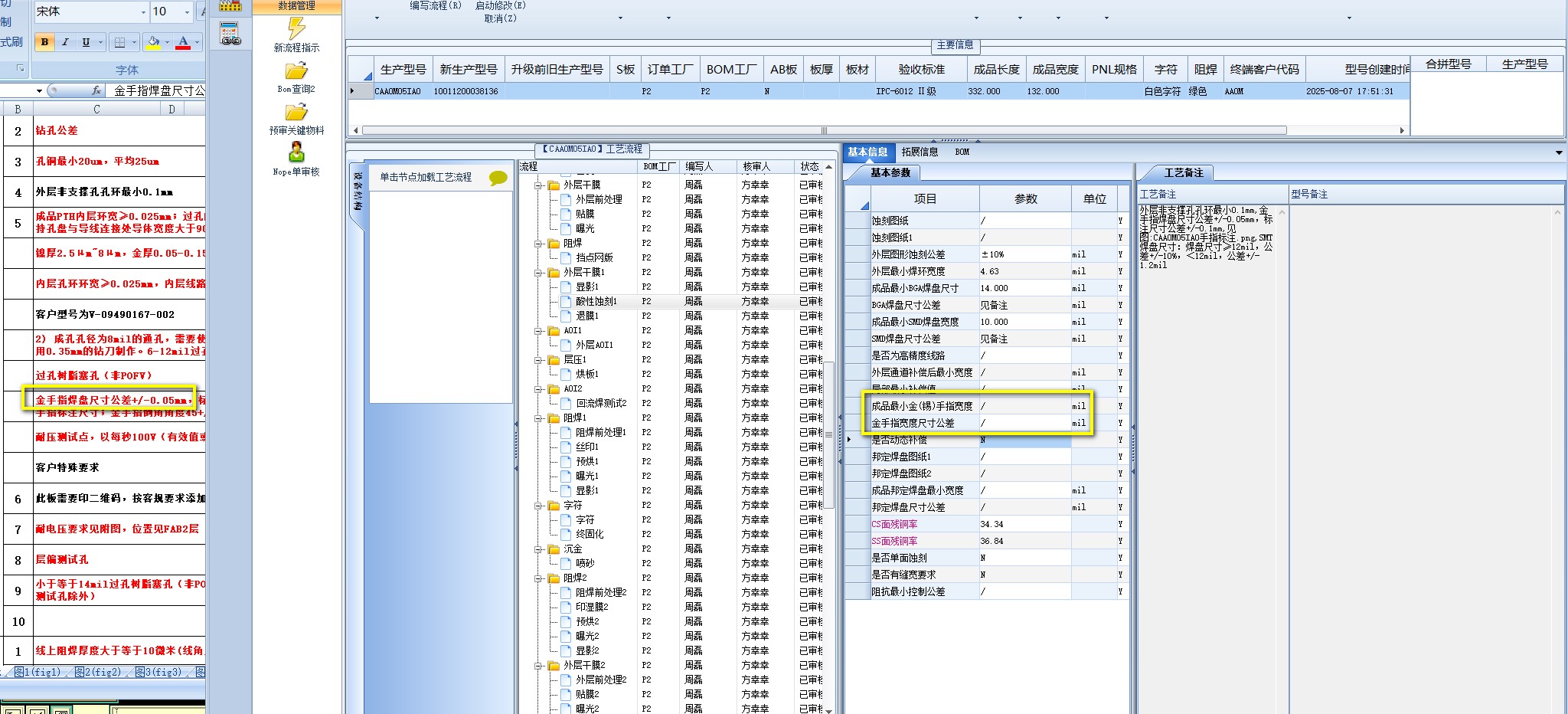Viewport: 1568px width, 714px height.
Task: Collapse the AOI1 folder node
Action: (x=537, y=331)
